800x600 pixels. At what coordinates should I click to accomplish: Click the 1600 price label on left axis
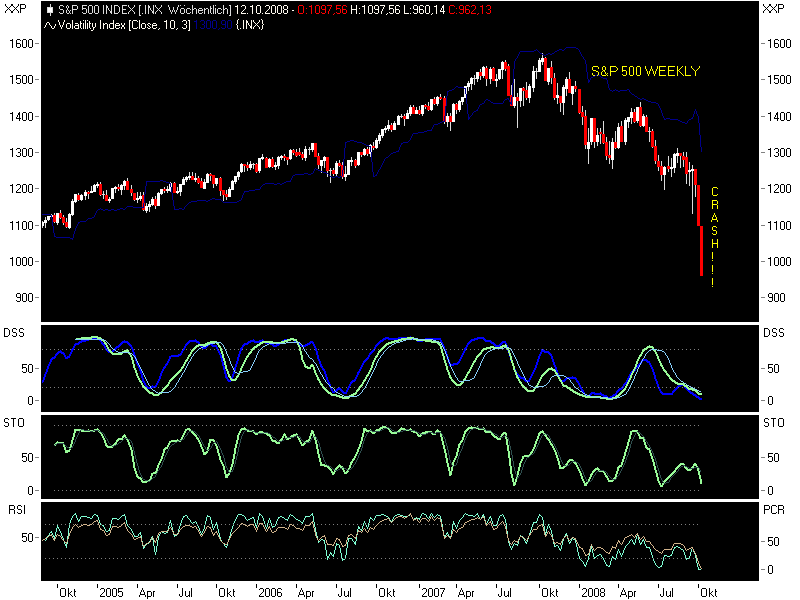click(x=21, y=44)
